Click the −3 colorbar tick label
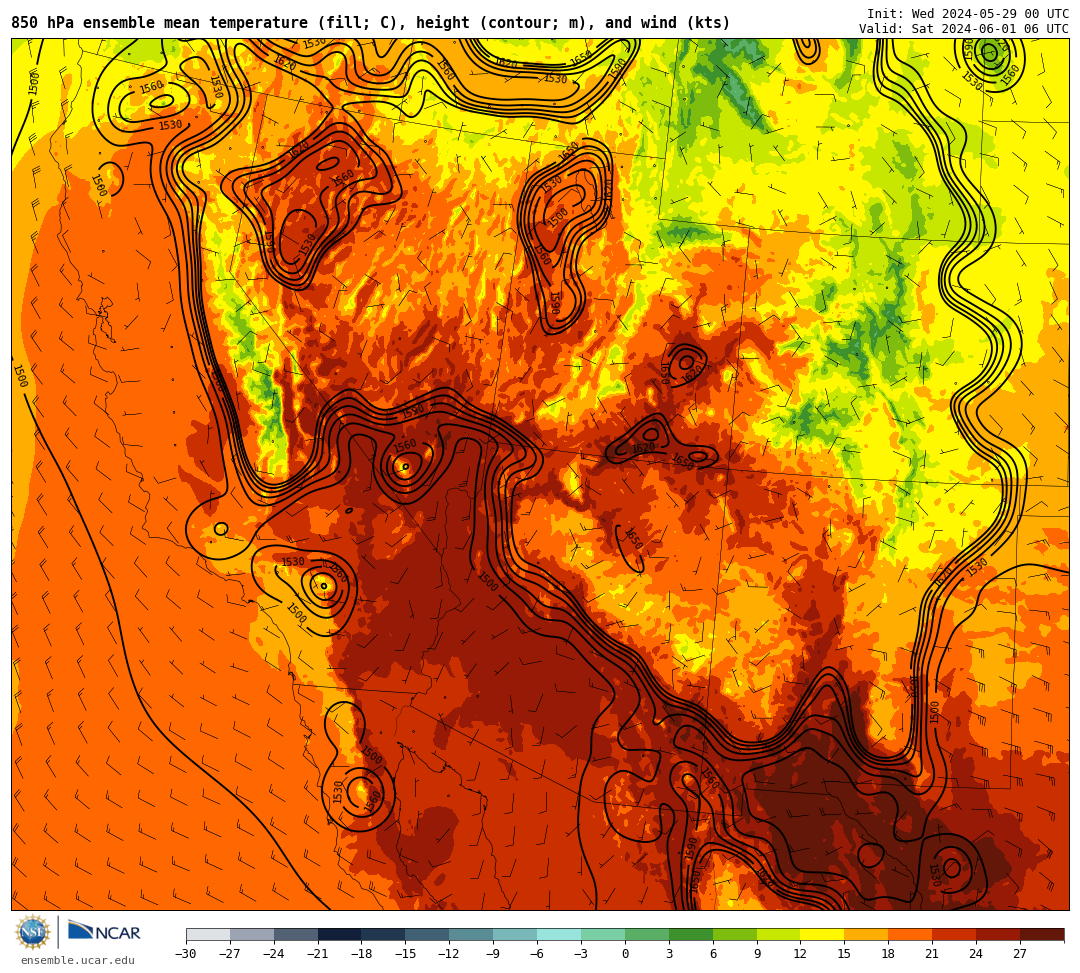Screen dimensions: 1080x973 [x=581, y=954]
